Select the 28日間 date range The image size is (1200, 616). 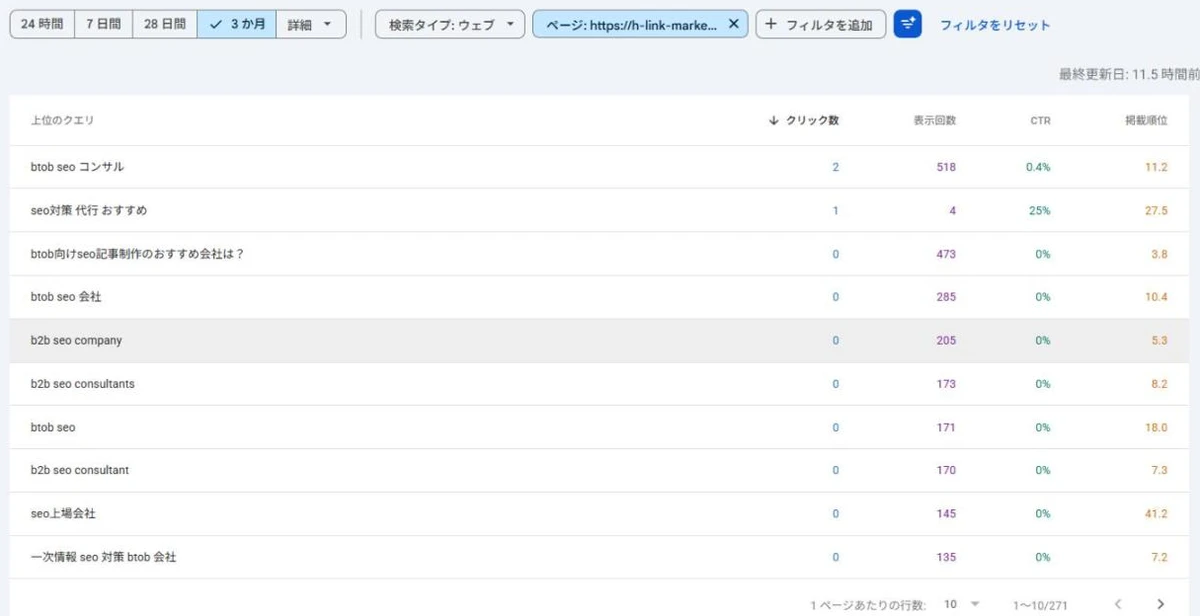[164, 24]
